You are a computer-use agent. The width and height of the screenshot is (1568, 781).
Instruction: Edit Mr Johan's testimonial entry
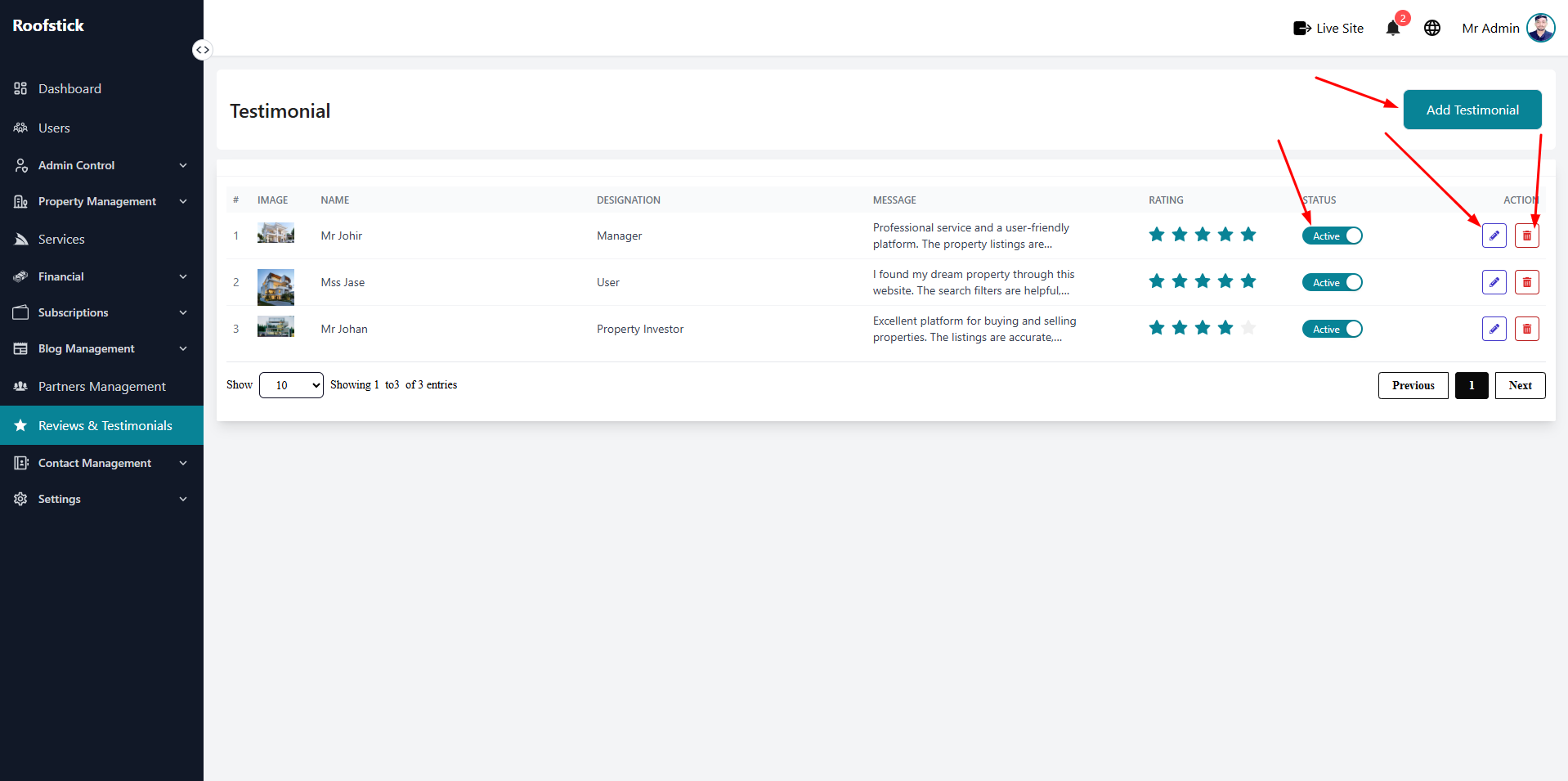point(1494,329)
